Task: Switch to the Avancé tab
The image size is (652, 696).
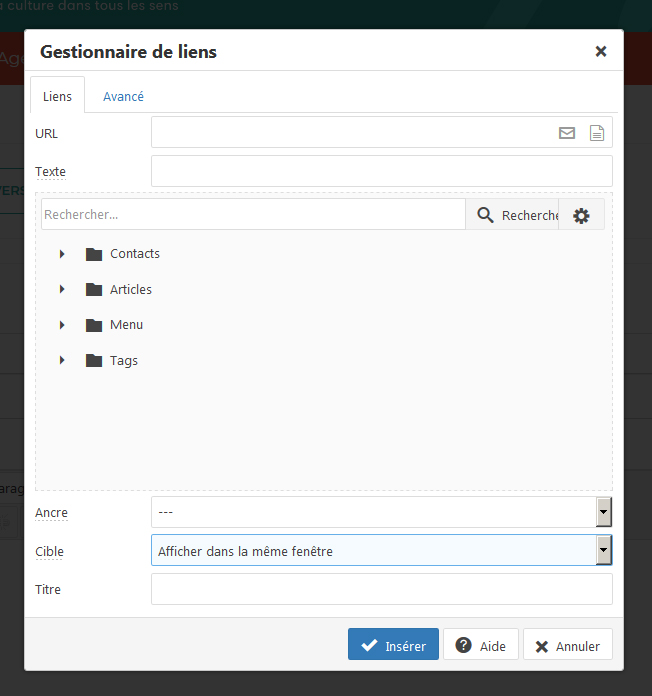Action: [123, 96]
